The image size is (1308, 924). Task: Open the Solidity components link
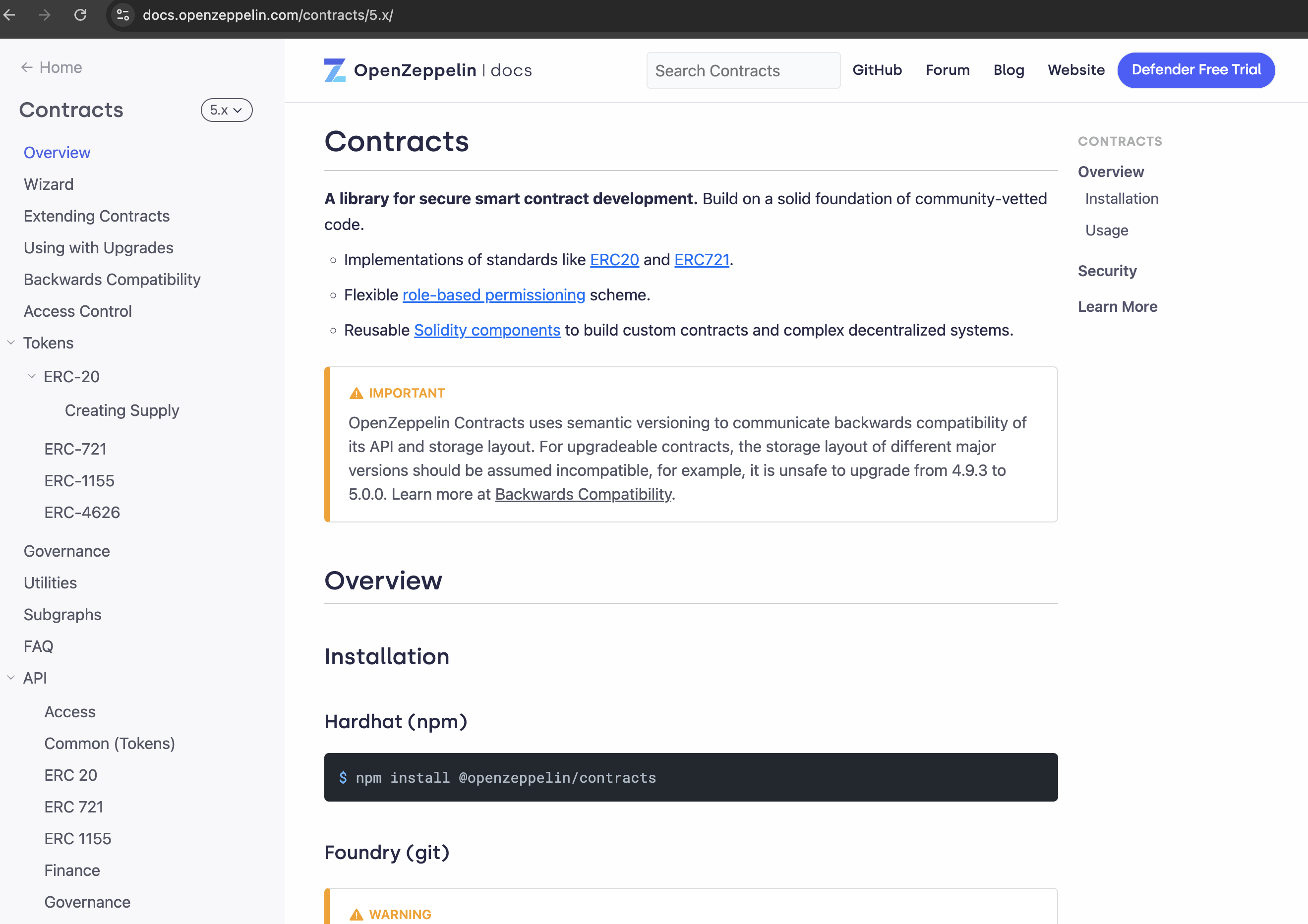tap(487, 331)
